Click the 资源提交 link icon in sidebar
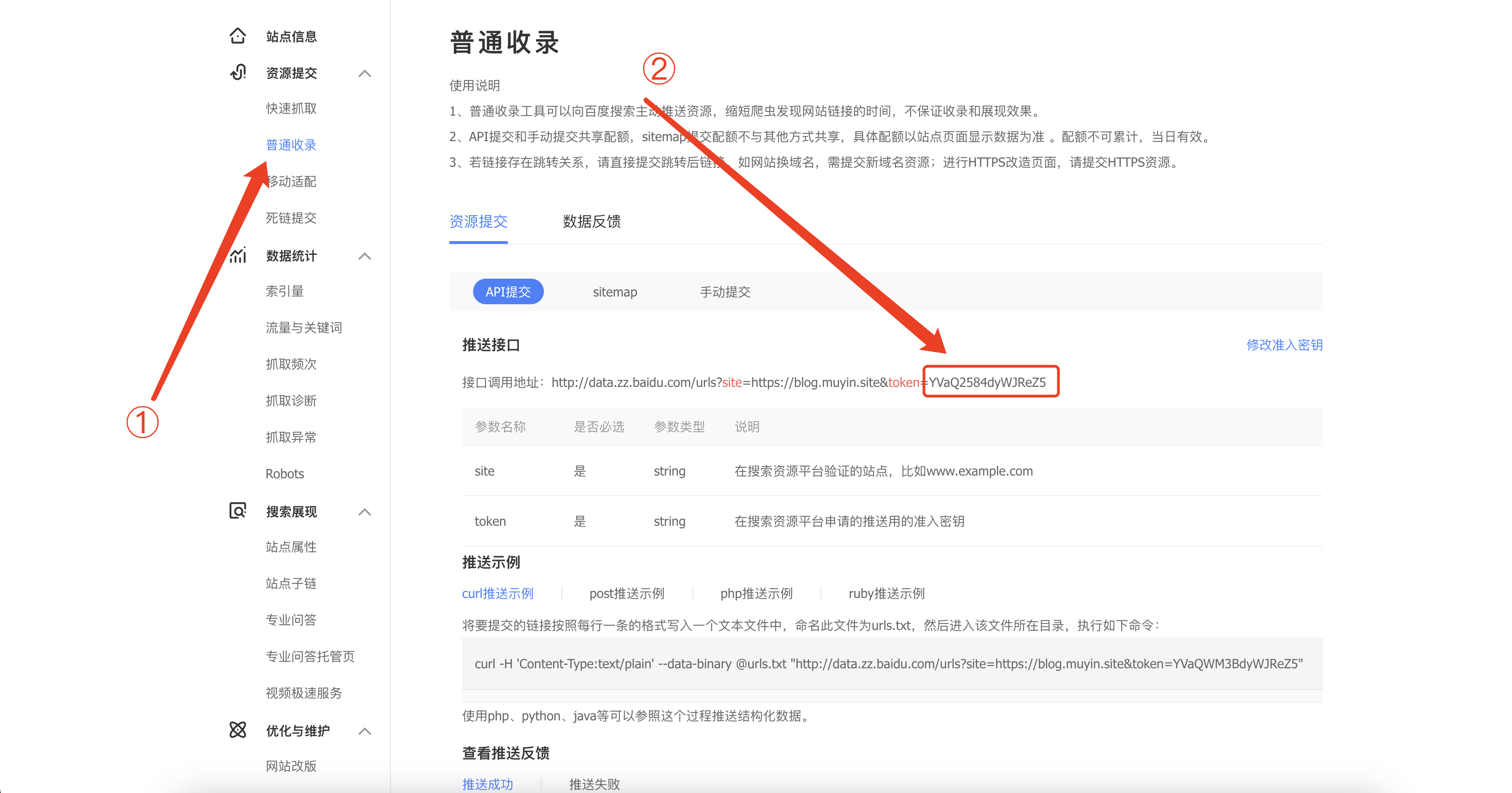This screenshot has height=793, width=1512. 237,73
